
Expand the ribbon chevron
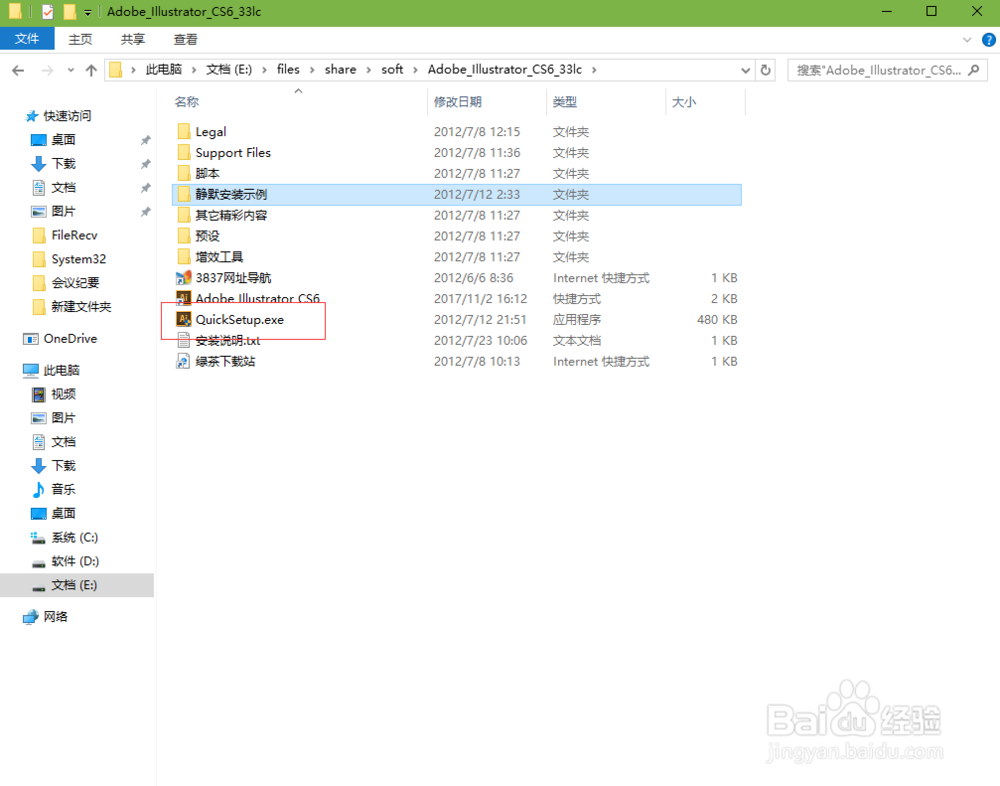click(x=967, y=40)
